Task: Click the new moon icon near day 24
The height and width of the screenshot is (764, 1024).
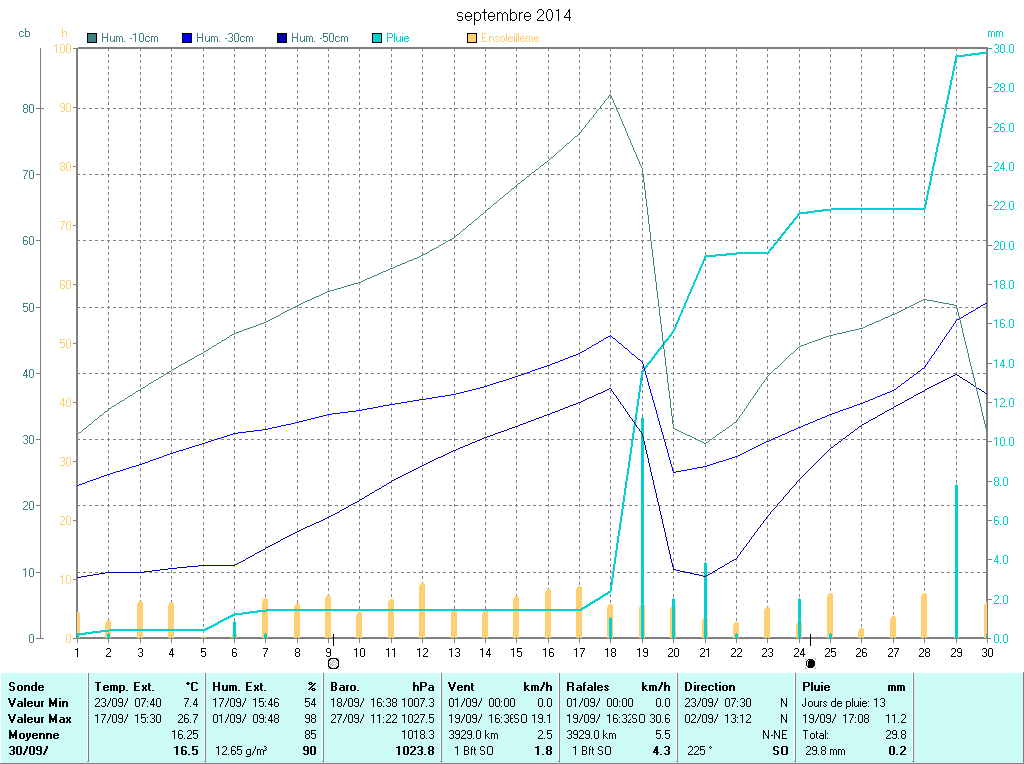Action: [810, 663]
